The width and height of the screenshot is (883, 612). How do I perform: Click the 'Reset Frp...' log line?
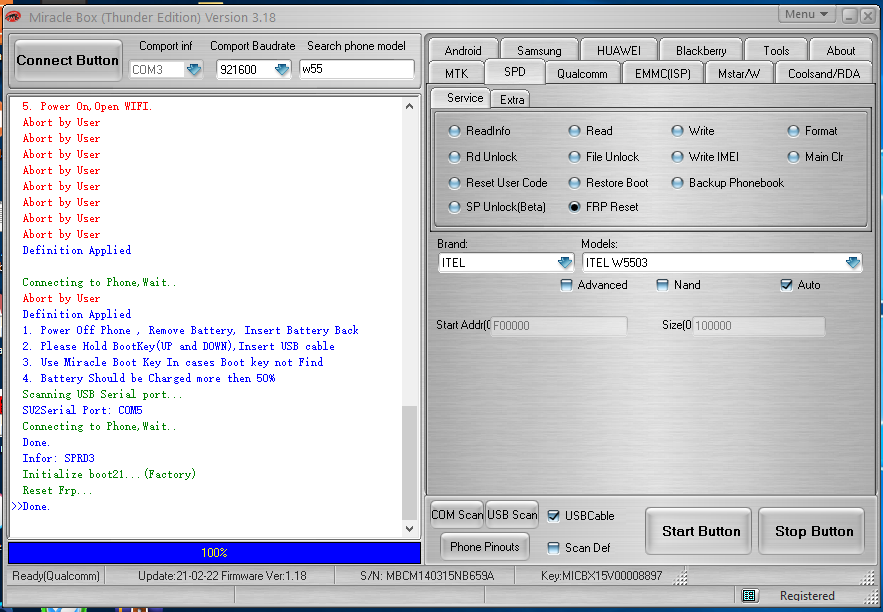tap(57, 490)
